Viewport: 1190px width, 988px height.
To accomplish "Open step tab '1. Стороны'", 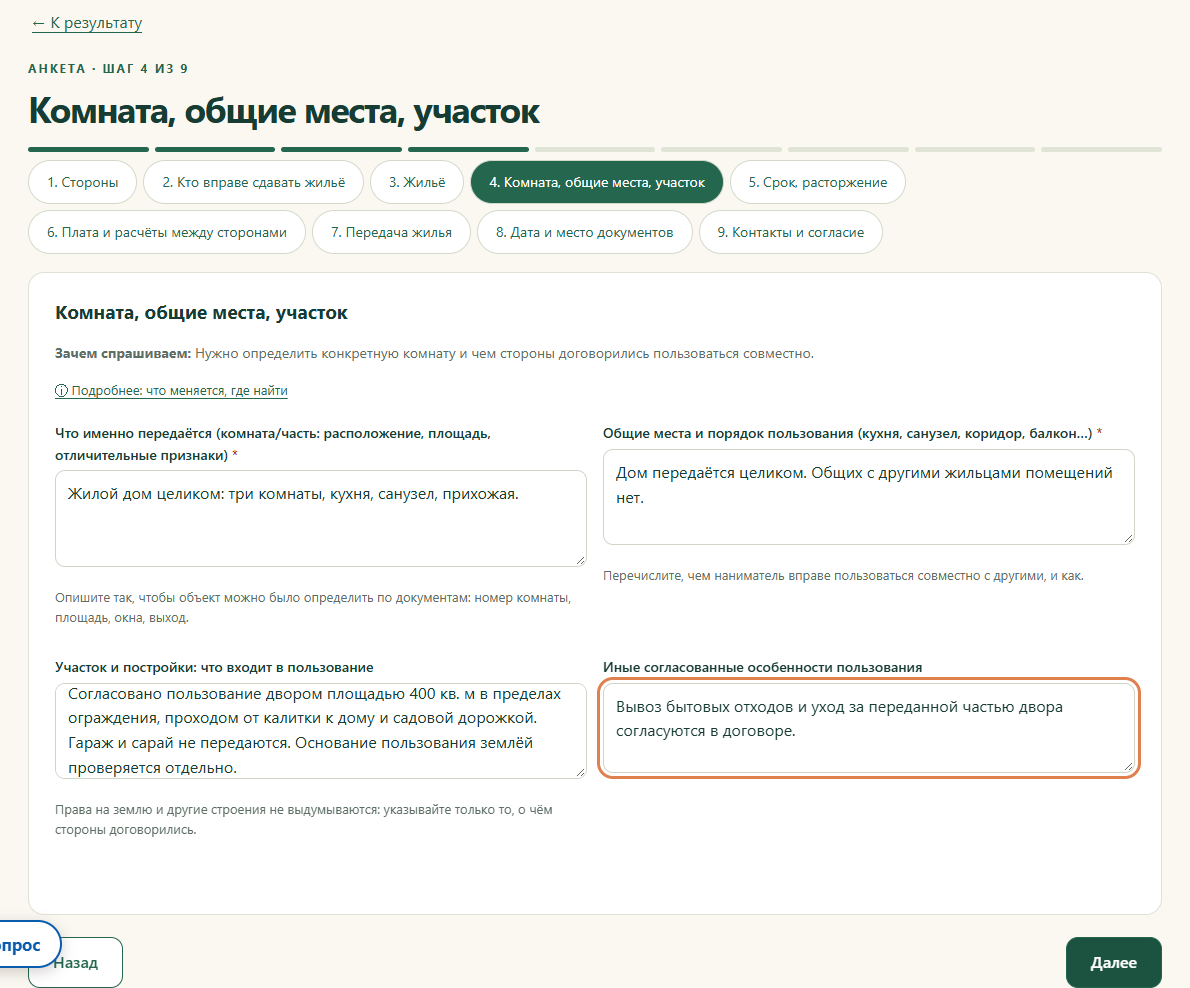I will (x=83, y=182).
